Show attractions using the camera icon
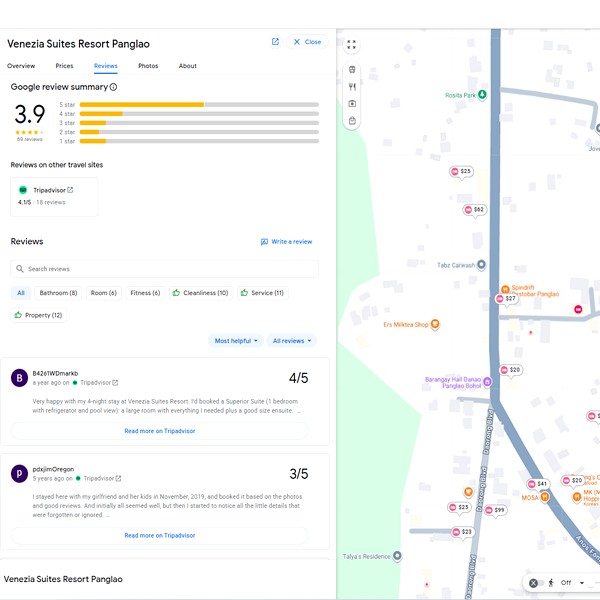 pos(352,104)
